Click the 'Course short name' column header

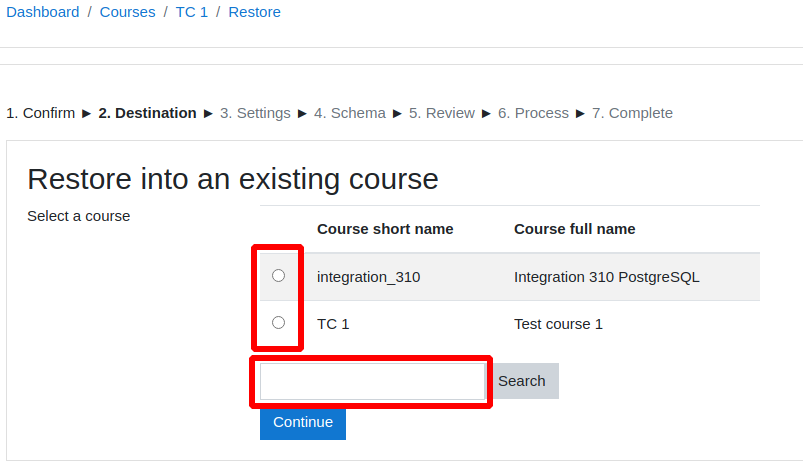pyautogui.click(x=385, y=229)
